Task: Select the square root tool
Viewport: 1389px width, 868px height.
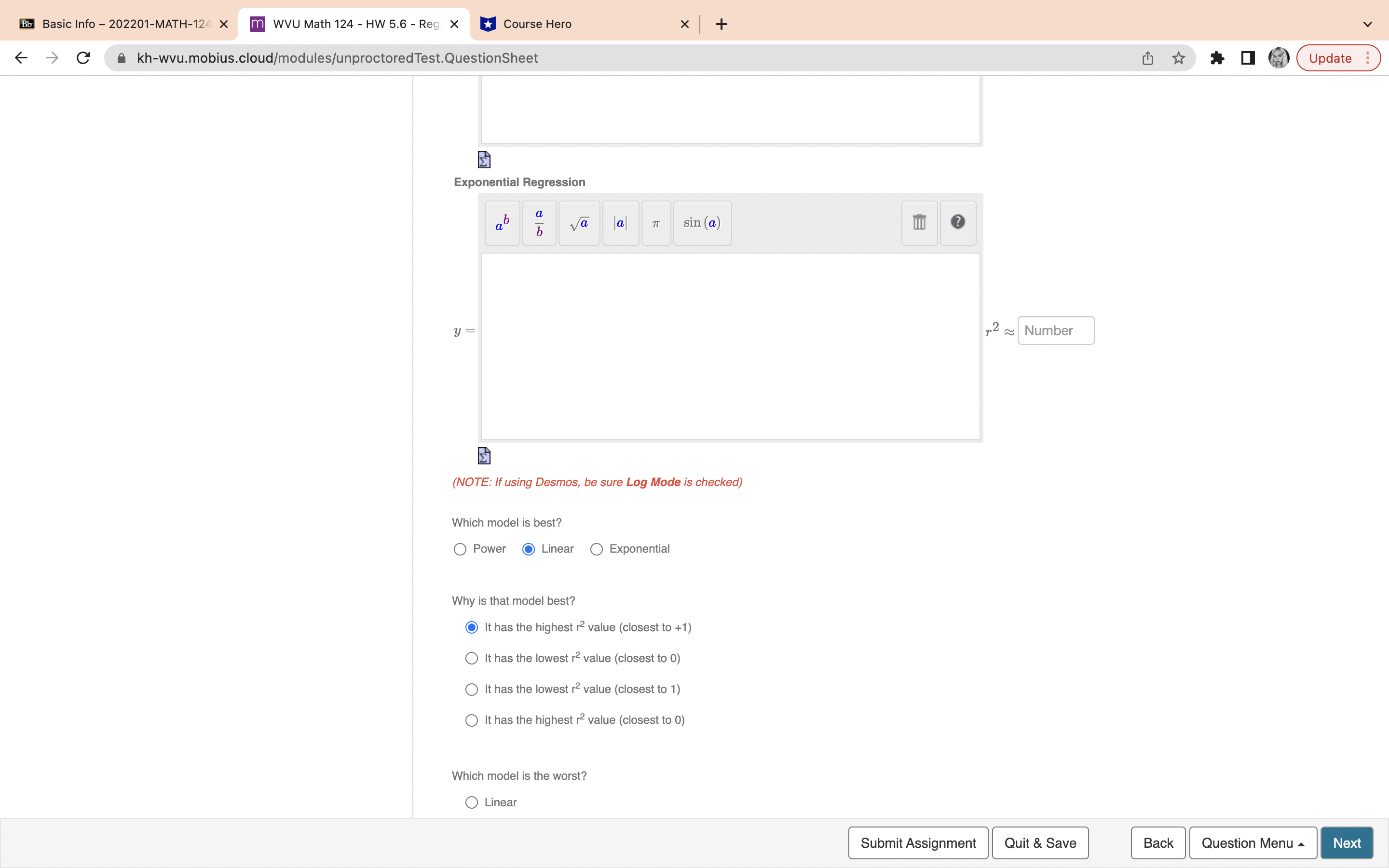Action: tap(579, 223)
